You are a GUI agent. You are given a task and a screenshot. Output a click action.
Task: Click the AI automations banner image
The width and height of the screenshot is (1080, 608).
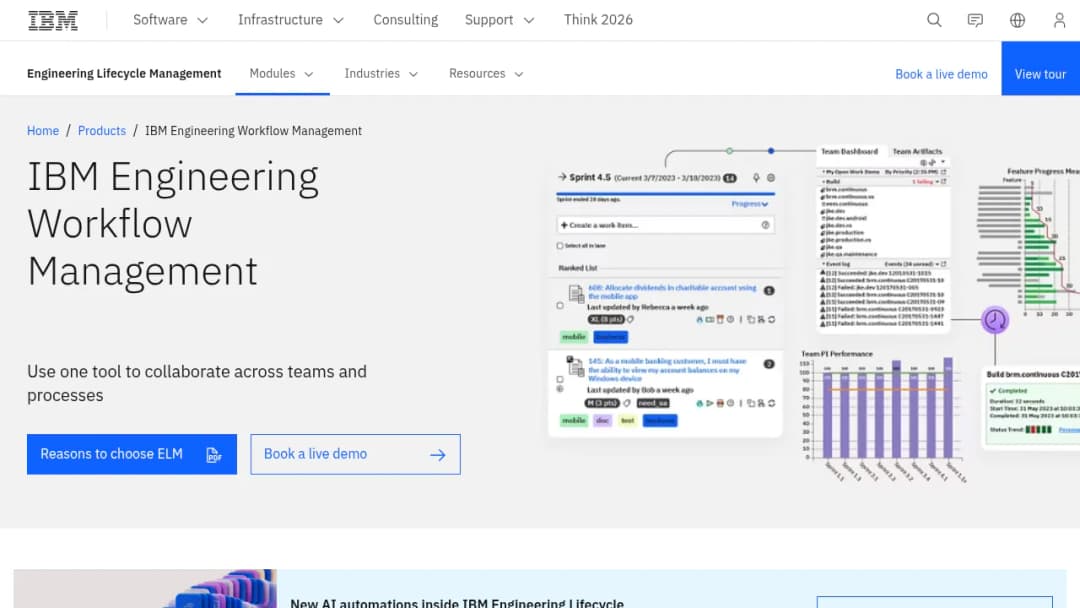point(145,589)
